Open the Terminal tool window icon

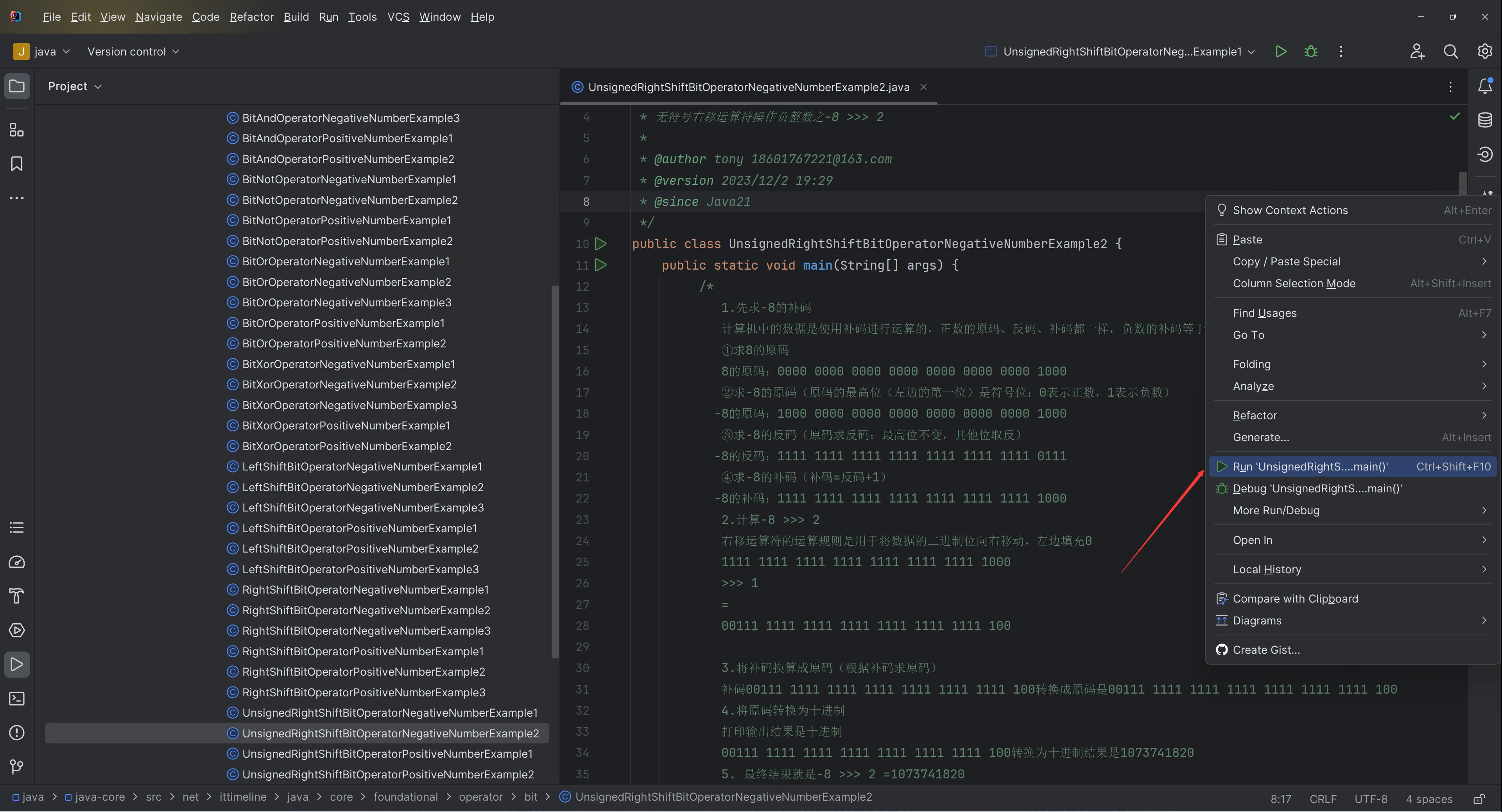click(17, 698)
